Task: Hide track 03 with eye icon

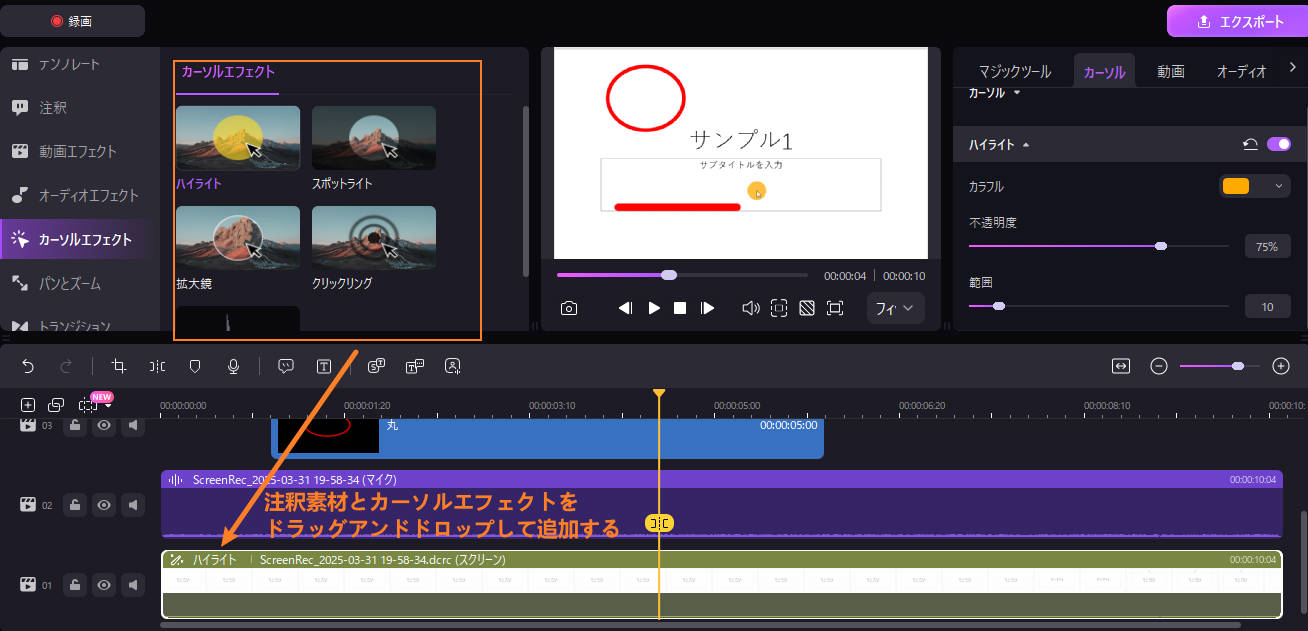Action: tap(104, 426)
